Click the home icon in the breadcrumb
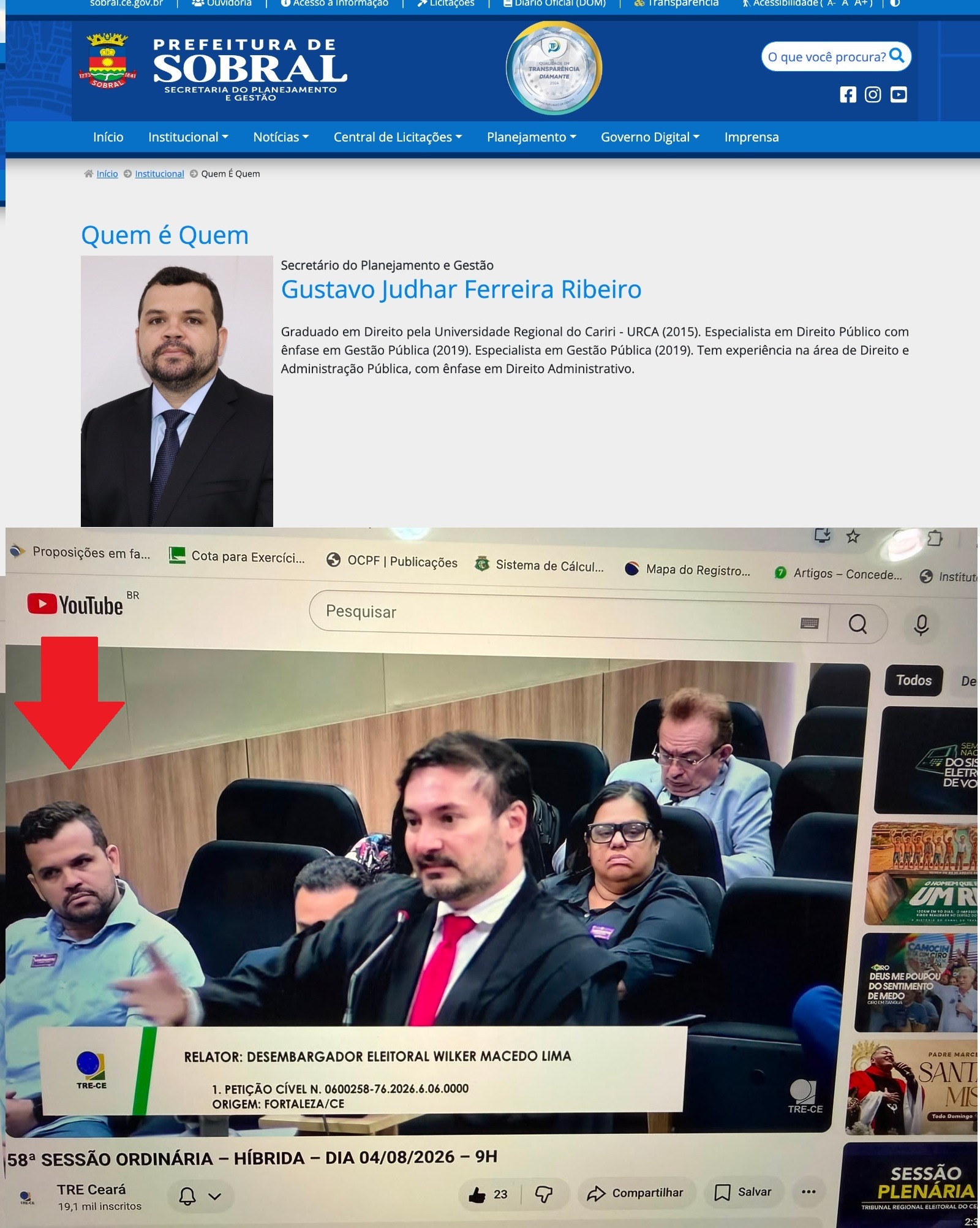 tap(89, 173)
